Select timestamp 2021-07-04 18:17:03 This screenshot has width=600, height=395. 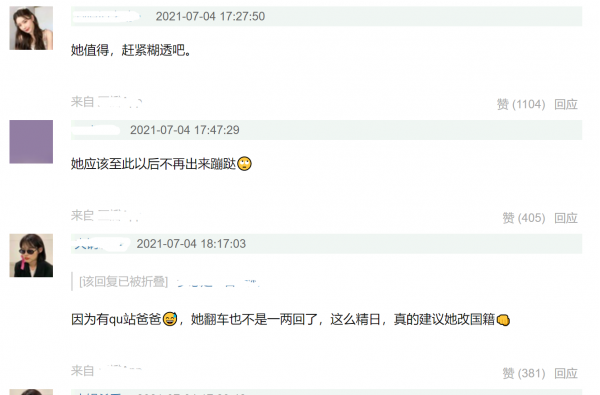pos(191,244)
